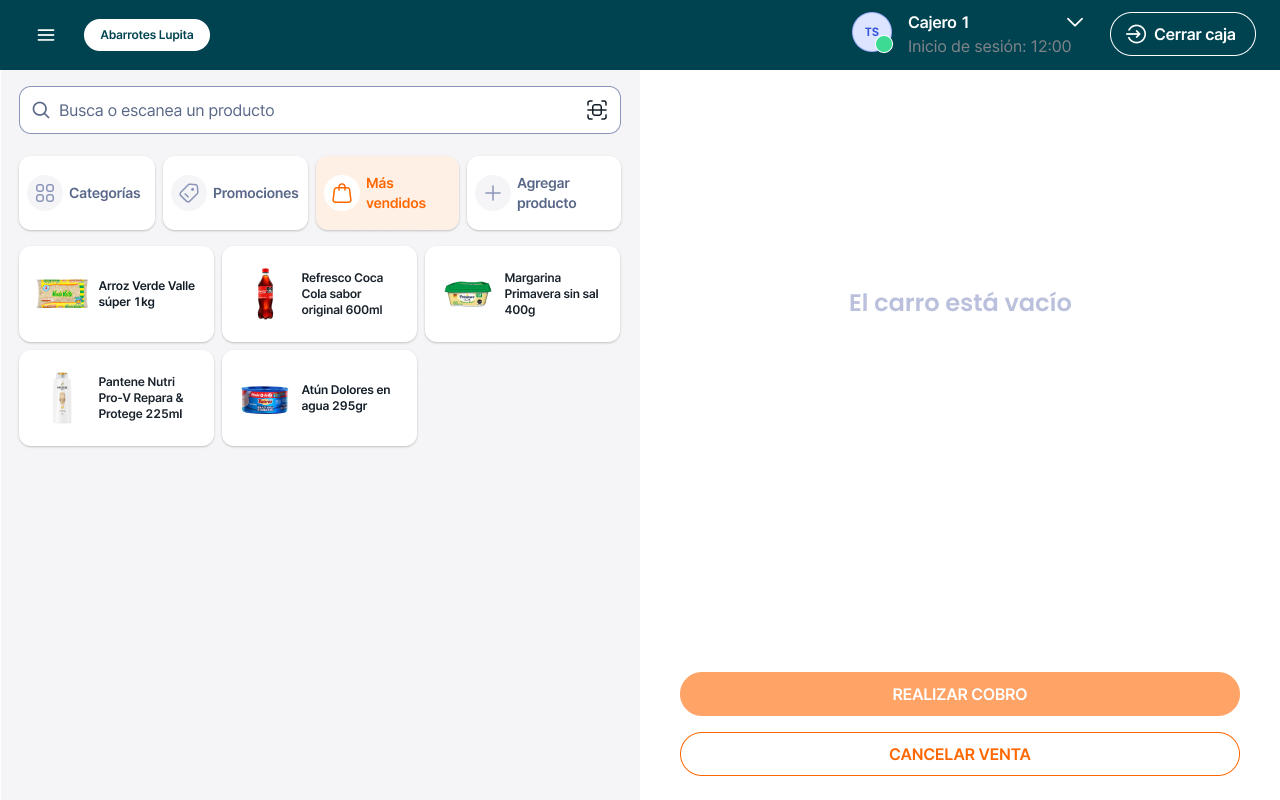The height and width of the screenshot is (800, 1280).
Task: Click the Agregar producto plus icon
Action: click(493, 193)
